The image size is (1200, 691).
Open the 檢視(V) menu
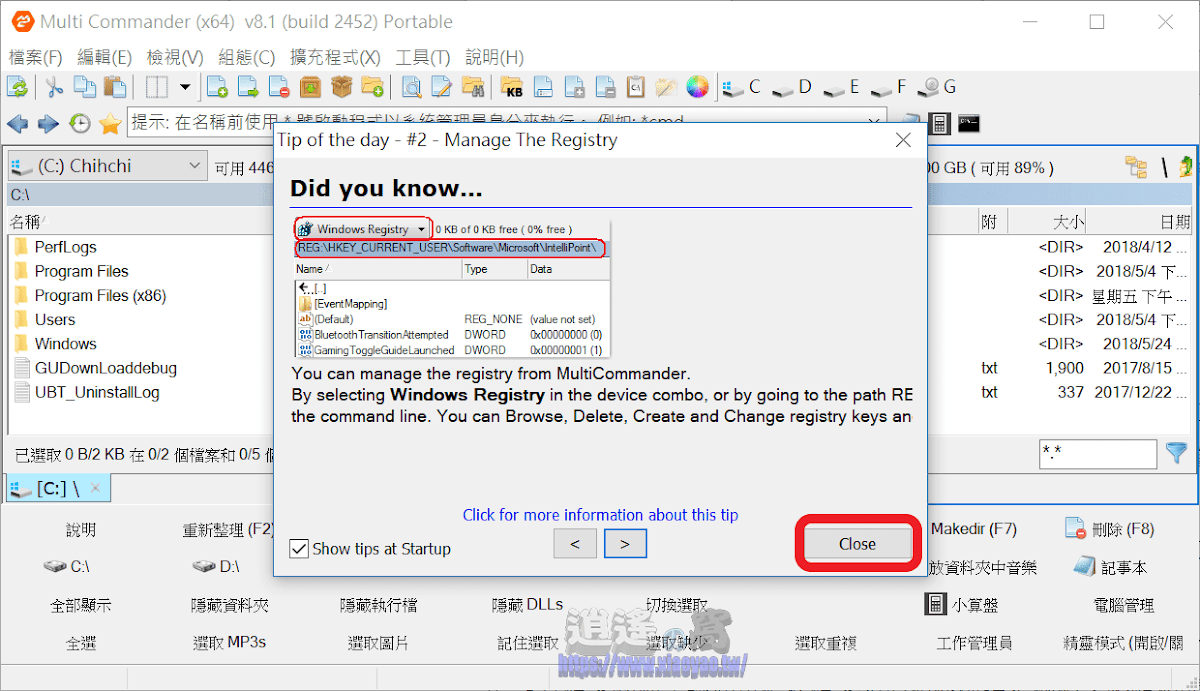click(x=175, y=57)
